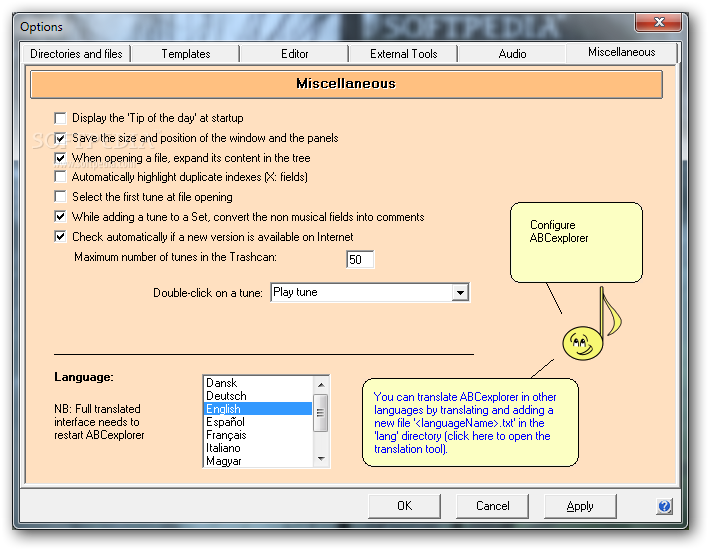
Task: Switch to the Audio tab
Action: tap(512, 54)
